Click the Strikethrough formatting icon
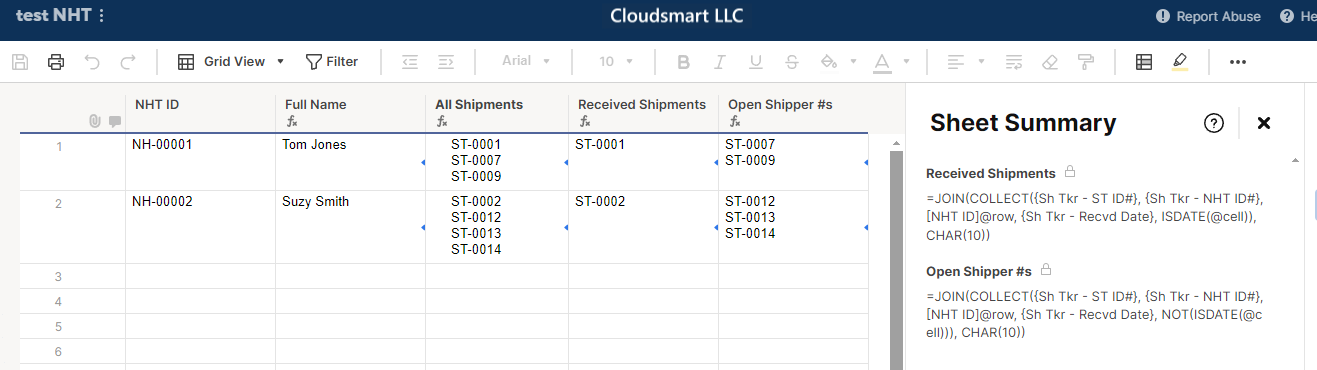 (x=792, y=62)
